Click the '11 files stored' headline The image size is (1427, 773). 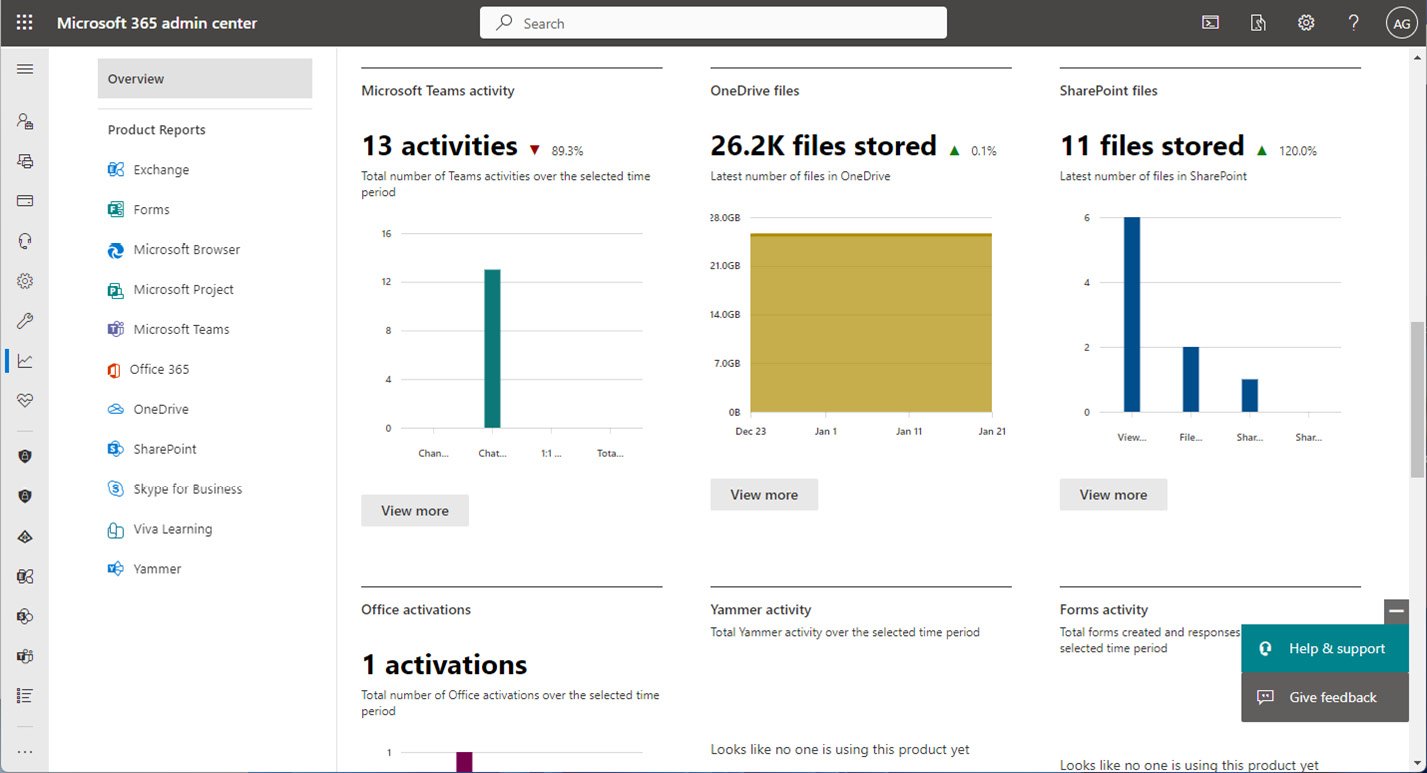pyautogui.click(x=1152, y=147)
